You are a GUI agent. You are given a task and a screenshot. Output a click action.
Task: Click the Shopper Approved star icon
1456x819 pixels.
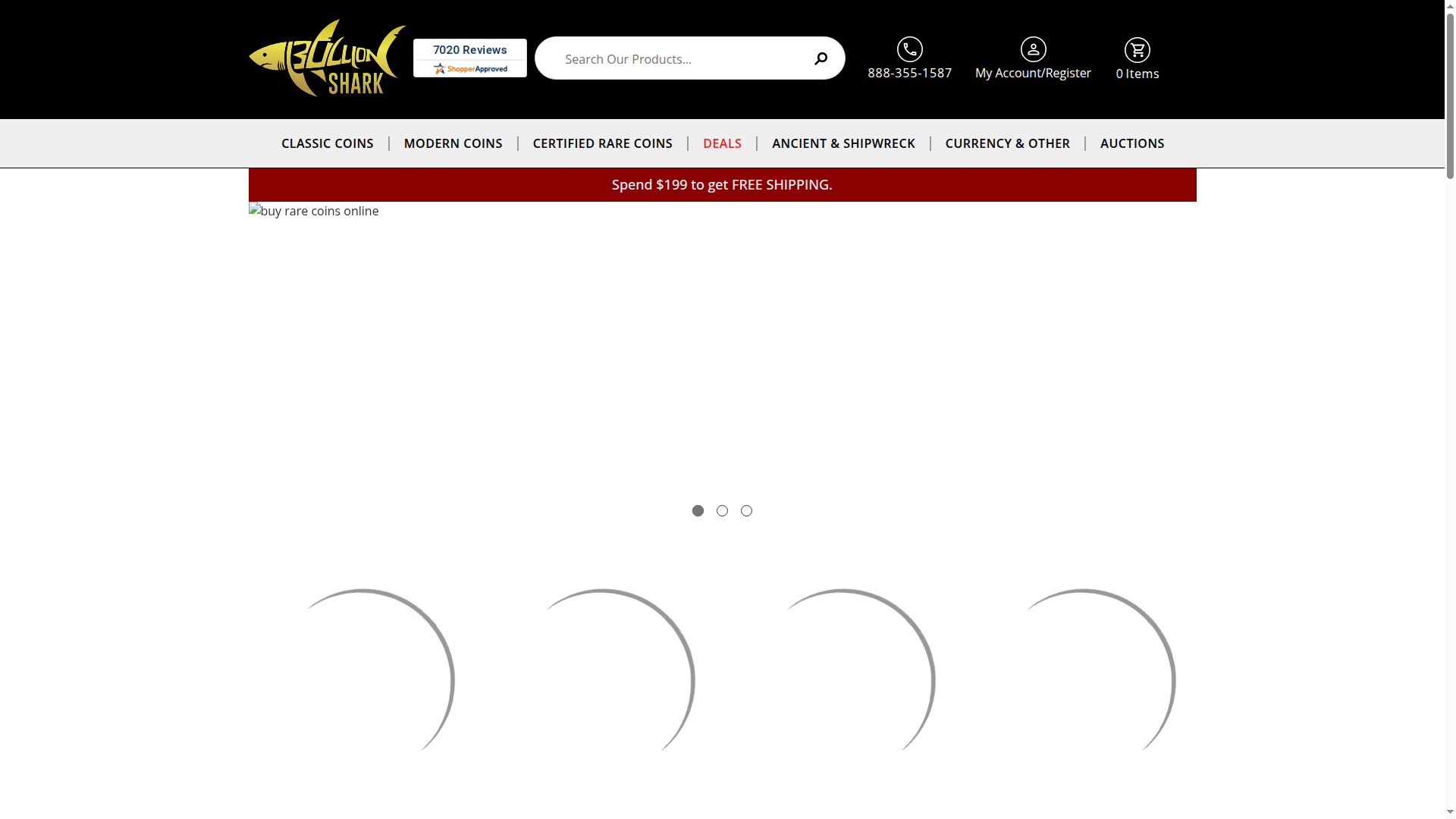pyautogui.click(x=441, y=68)
